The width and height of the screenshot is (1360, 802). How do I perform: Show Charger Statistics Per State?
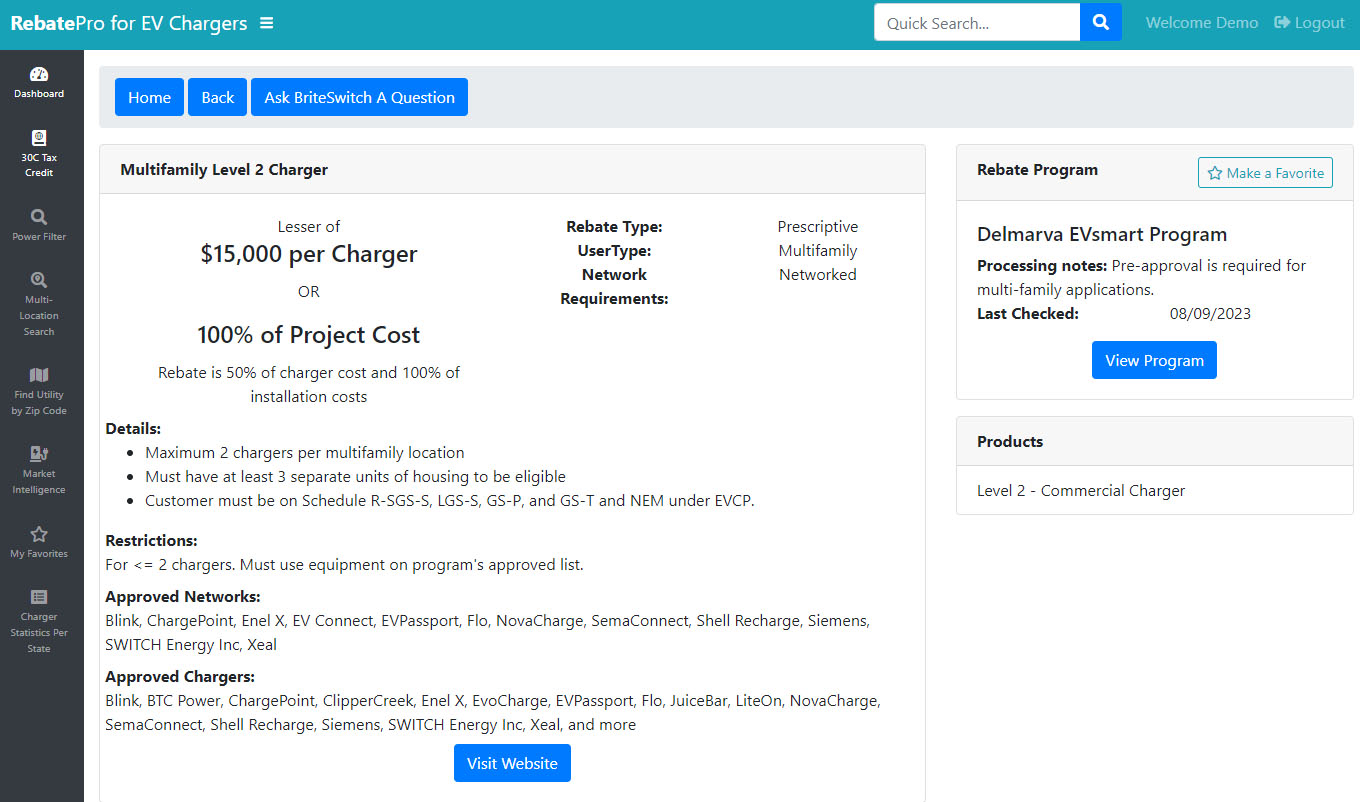tap(39, 616)
